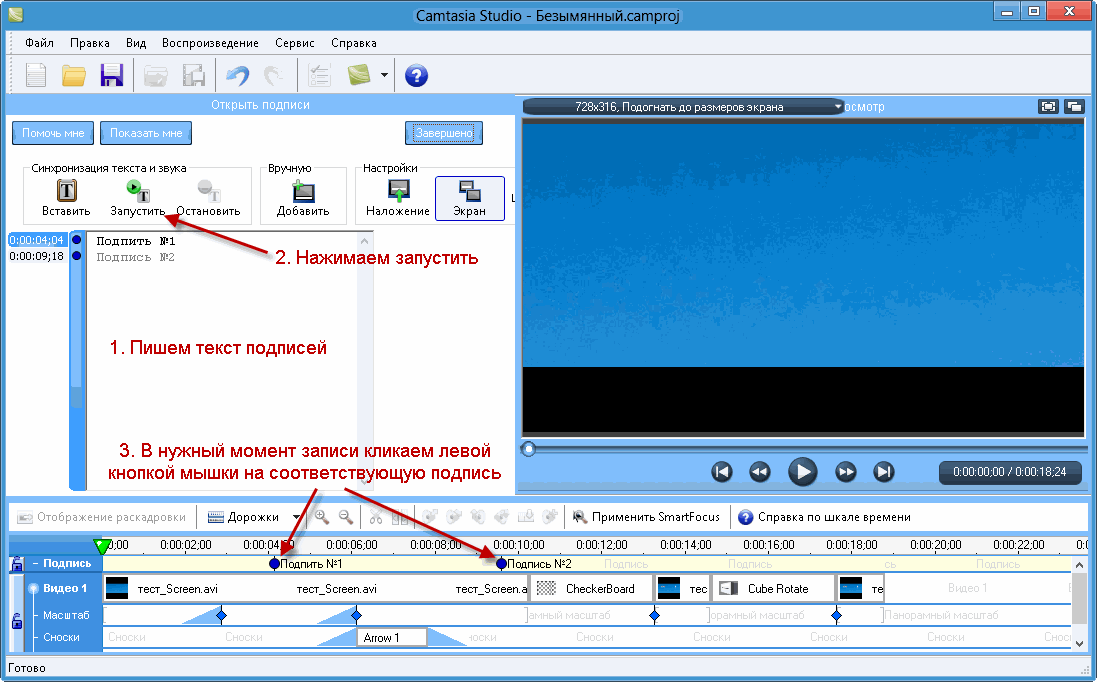Click the blue question mark help icon
Viewport: 1097px width, 682px height.
[x=416, y=75]
